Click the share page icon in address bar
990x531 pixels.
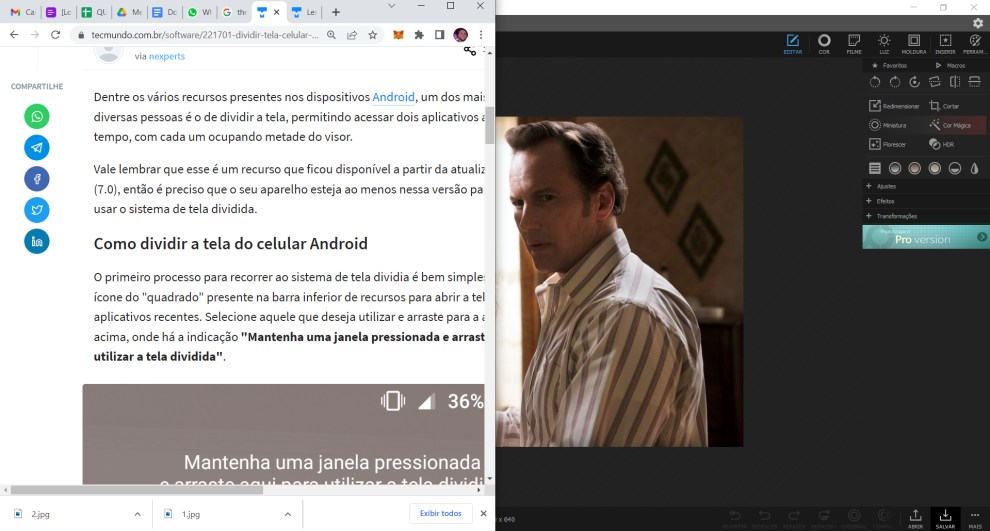pyautogui.click(x=352, y=35)
